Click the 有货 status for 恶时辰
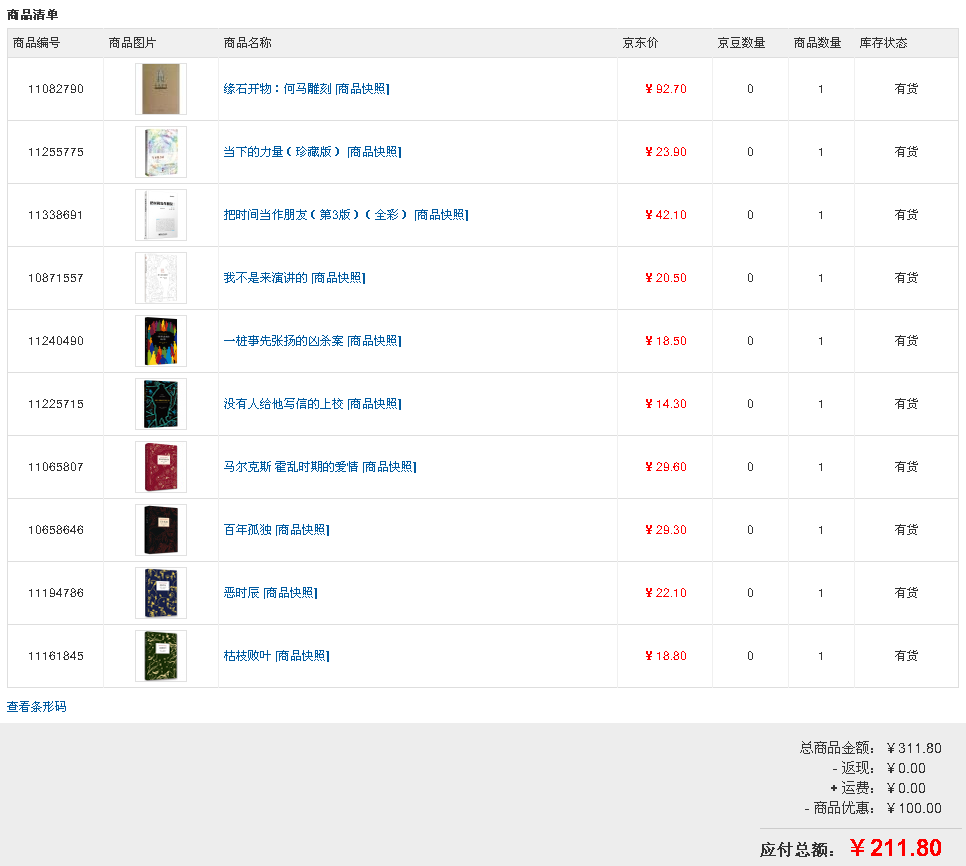Viewport: 966px width, 866px height. pyautogui.click(x=906, y=593)
